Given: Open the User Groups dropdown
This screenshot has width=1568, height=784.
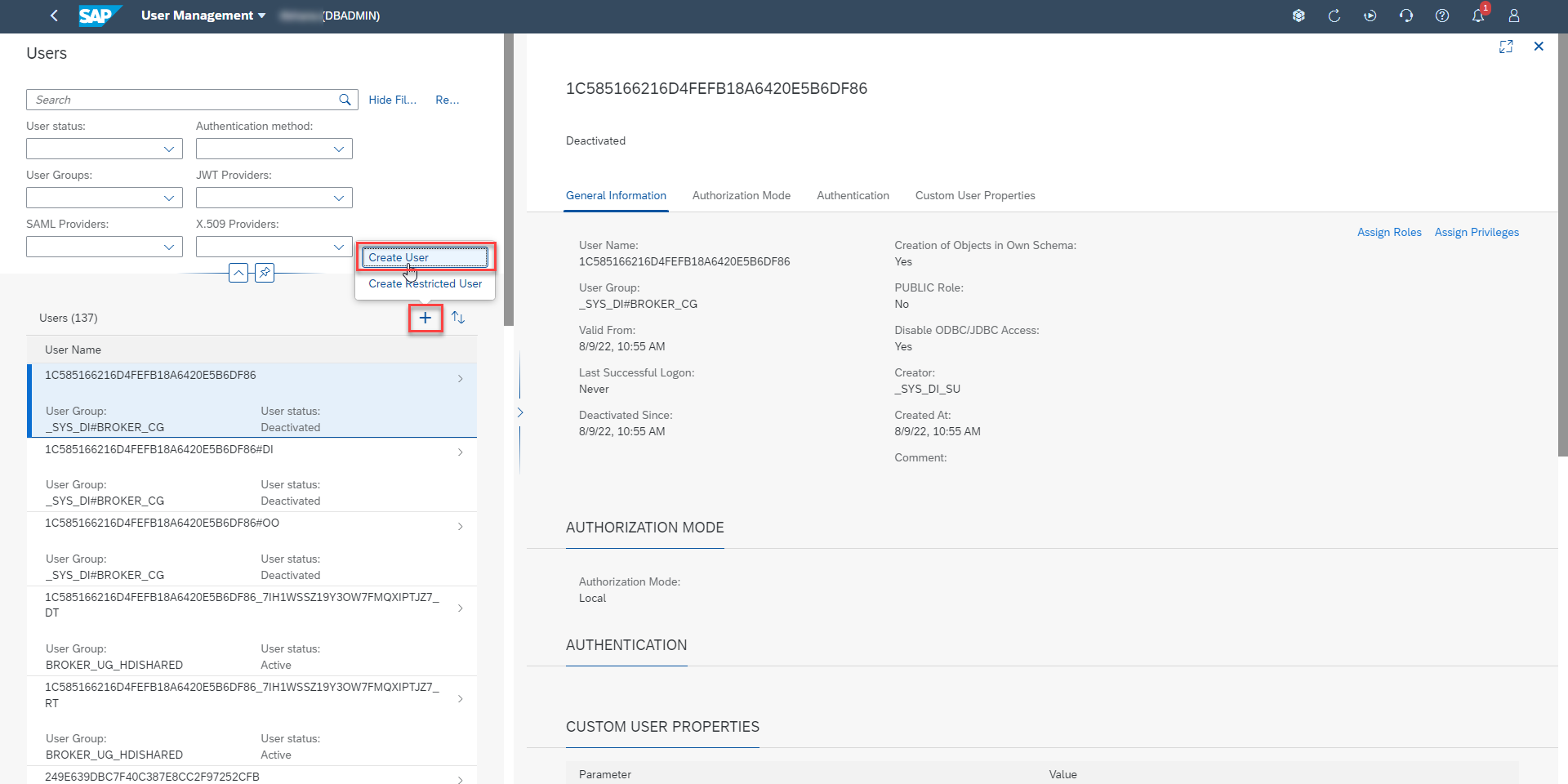Looking at the screenshot, I should 105,198.
